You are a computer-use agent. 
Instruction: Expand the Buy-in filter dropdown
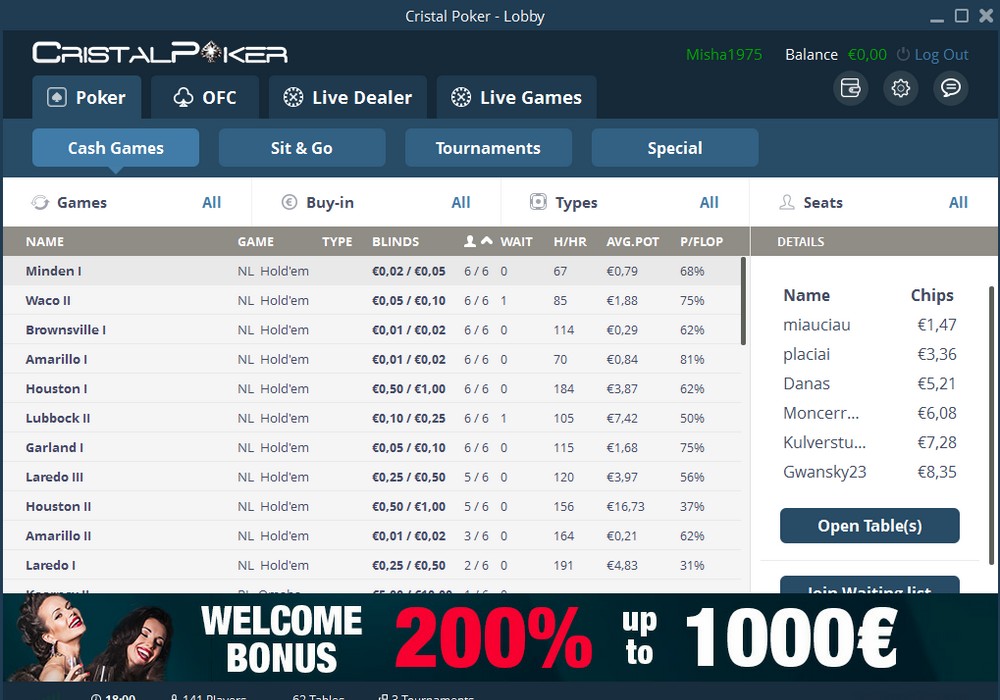click(460, 202)
